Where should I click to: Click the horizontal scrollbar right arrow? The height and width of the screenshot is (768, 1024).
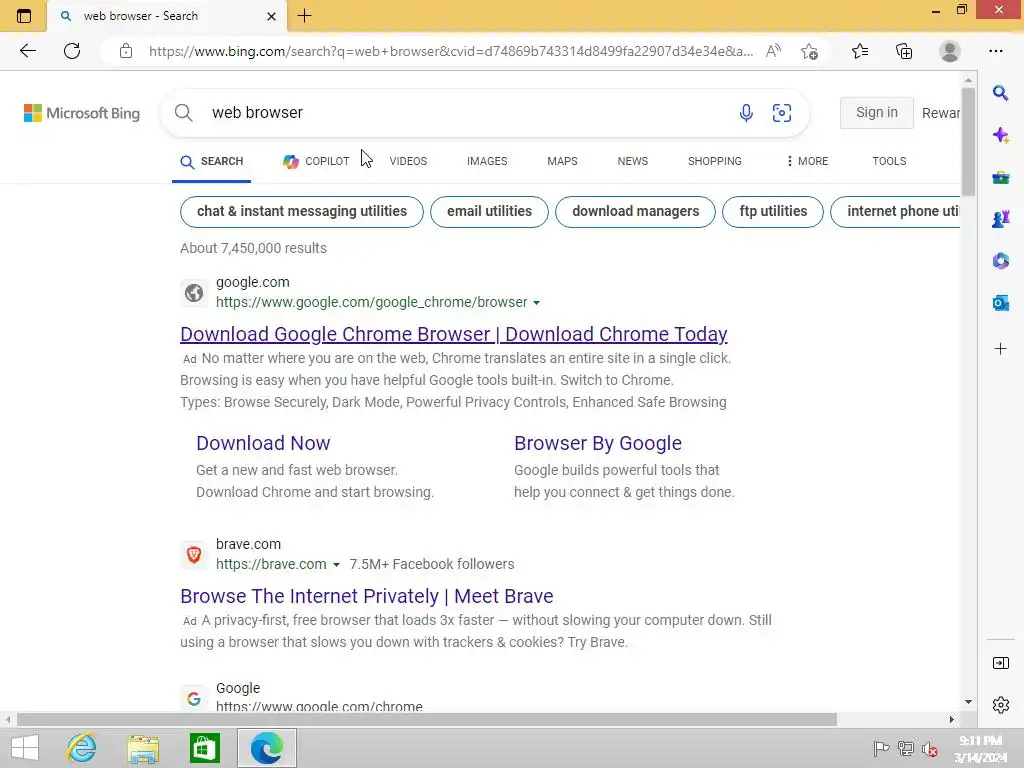click(952, 720)
